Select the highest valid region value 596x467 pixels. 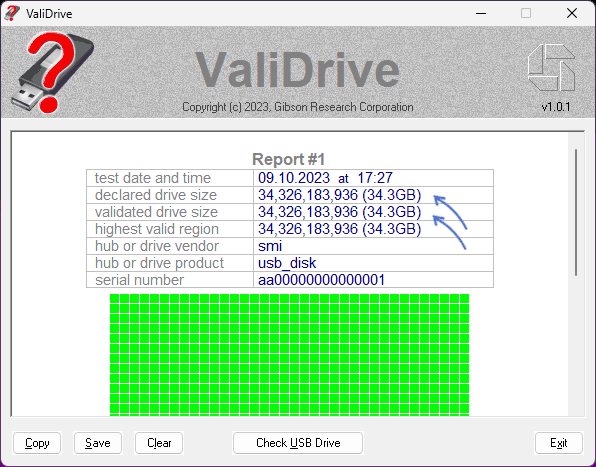pyautogui.click(x=339, y=229)
